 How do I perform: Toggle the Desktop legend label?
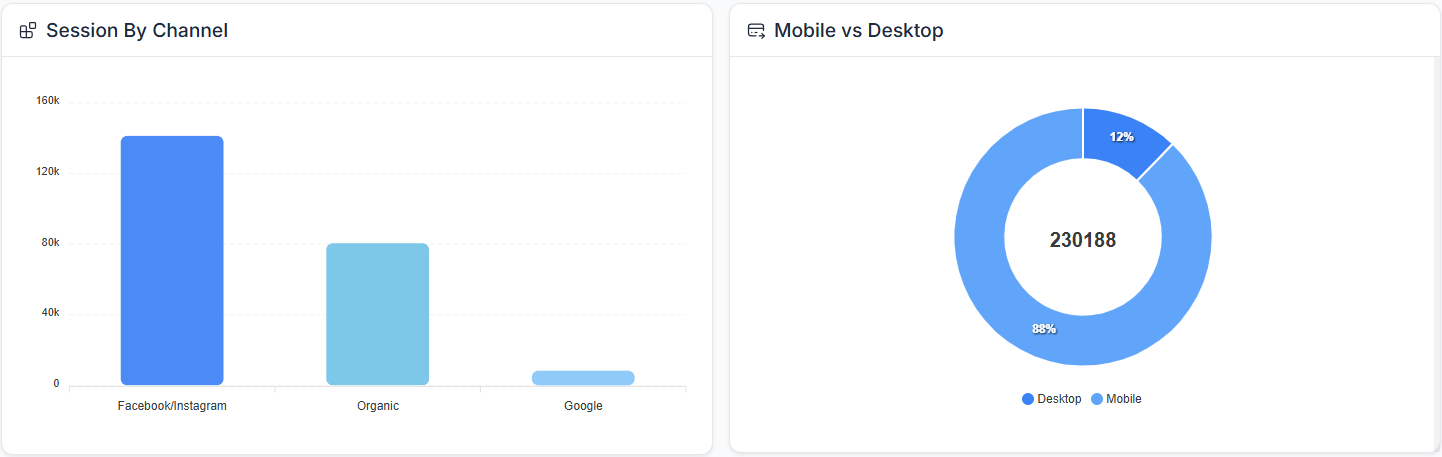pos(1059,399)
